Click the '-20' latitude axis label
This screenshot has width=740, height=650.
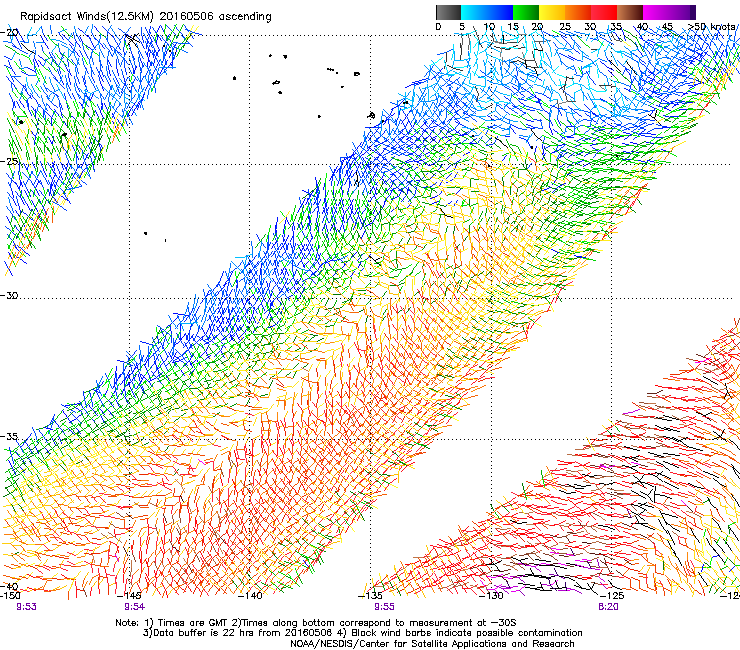pos(10,33)
